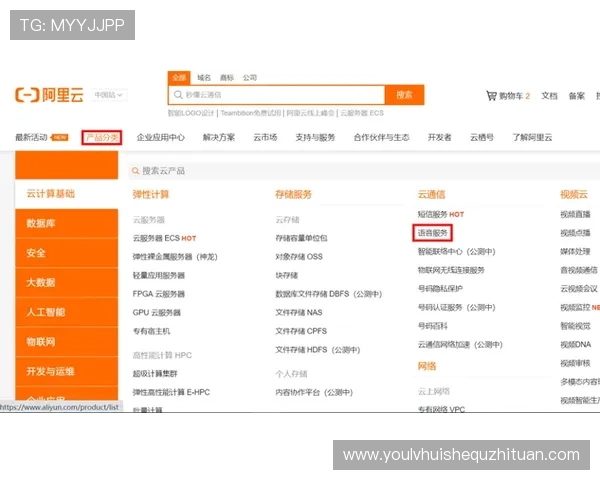Open 对象存储 OSS link
The width and height of the screenshot is (600, 480).
(x=299, y=257)
